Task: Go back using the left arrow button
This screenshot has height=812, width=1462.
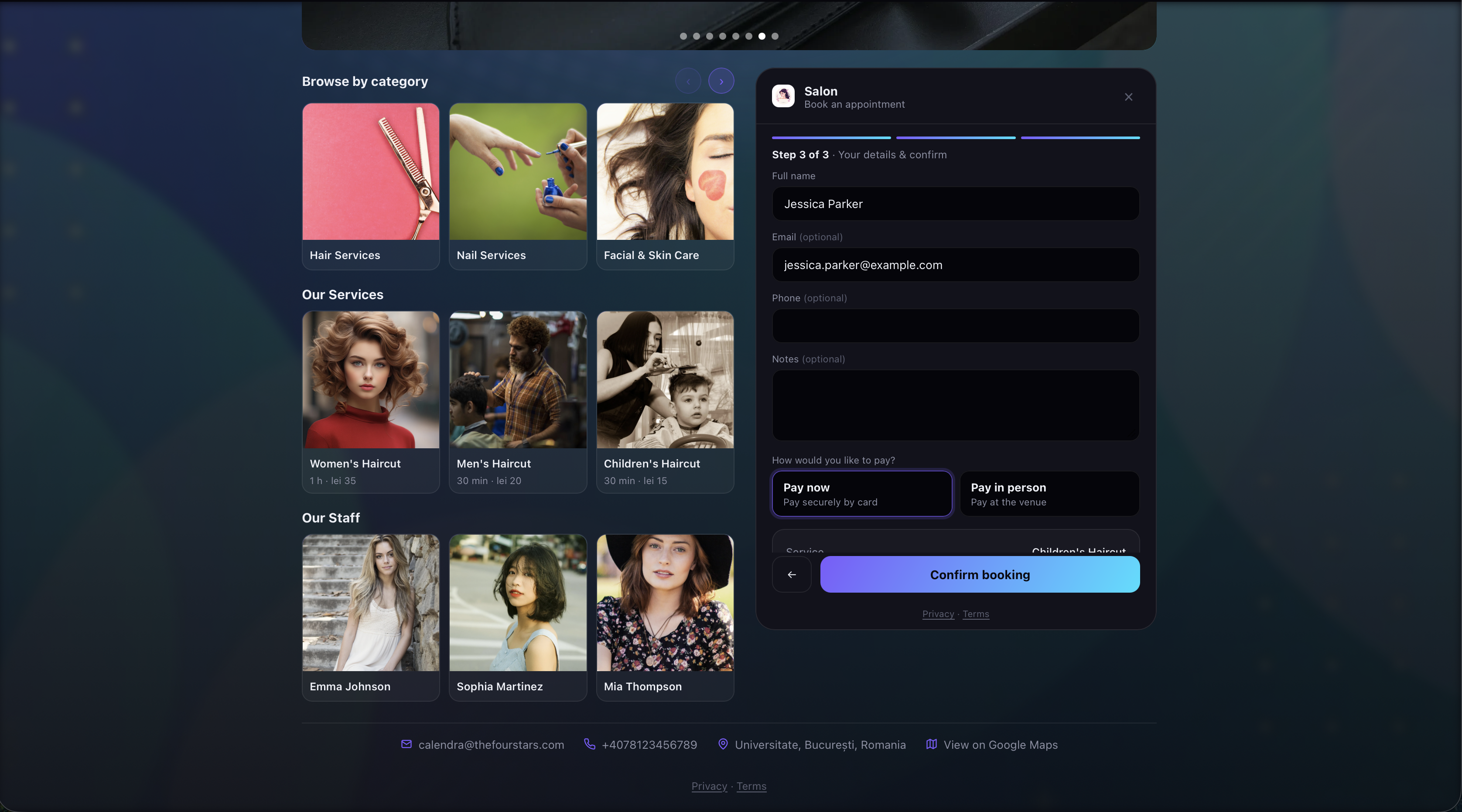Action: coord(792,575)
